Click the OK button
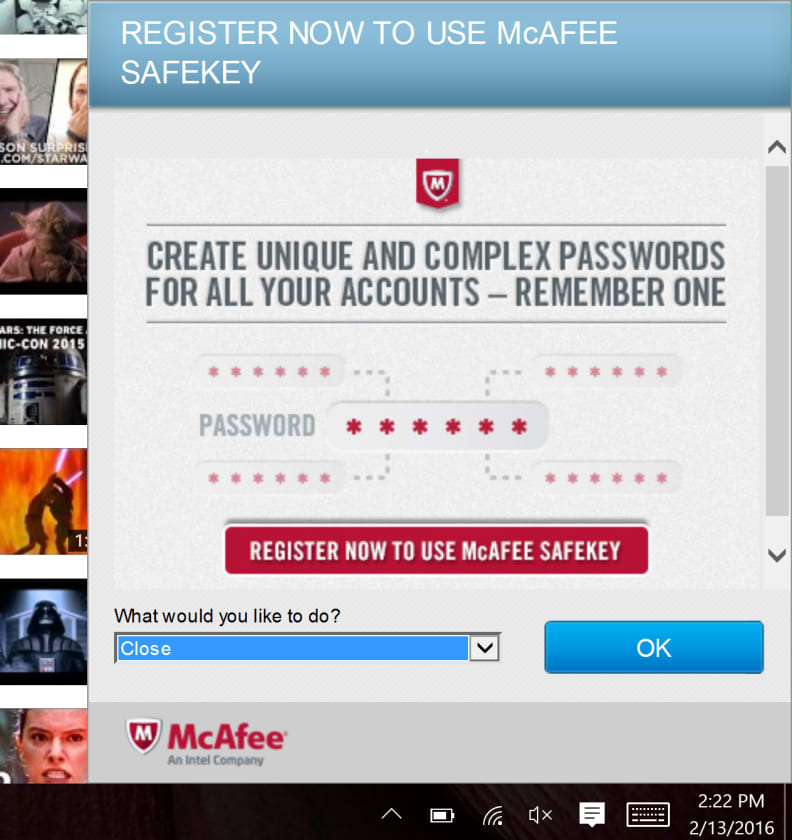Image resolution: width=792 pixels, height=840 pixels. coord(654,647)
